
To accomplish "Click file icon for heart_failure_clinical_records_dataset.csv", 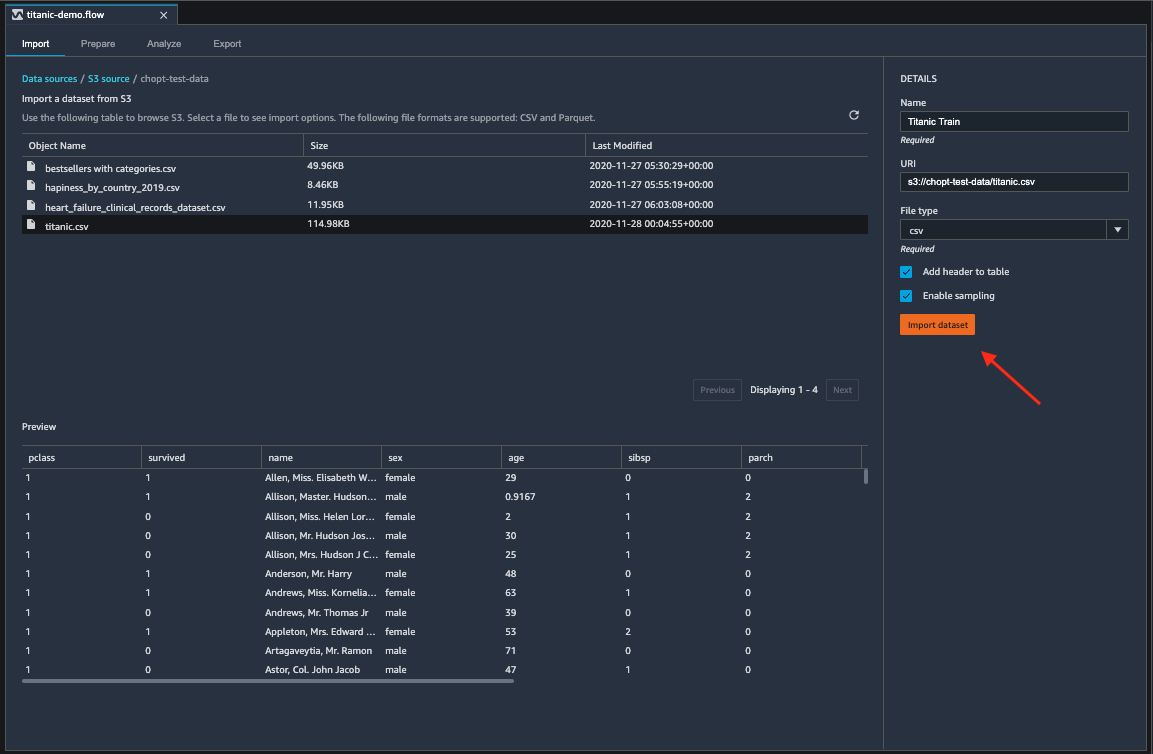I will pyautogui.click(x=32, y=206).
